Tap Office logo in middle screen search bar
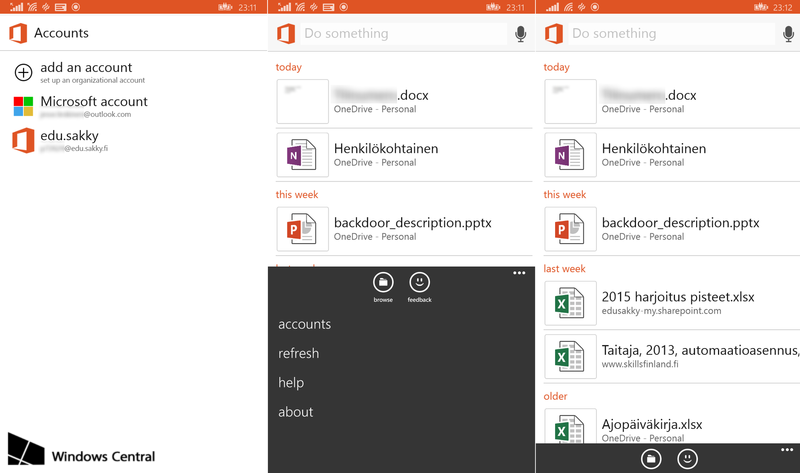This screenshot has height=473, width=800. (x=286, y=34)
